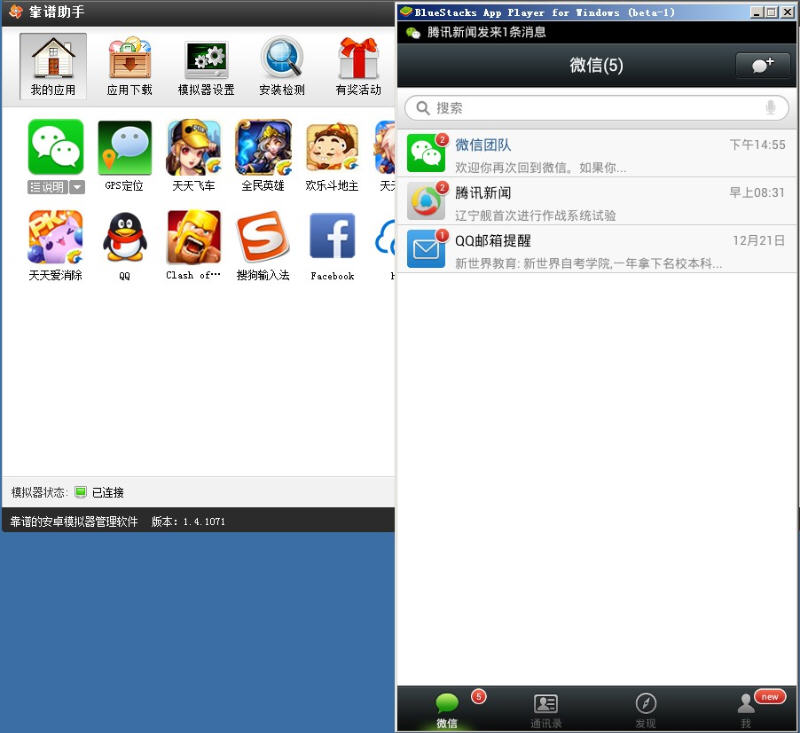Tap the microphone icon in search bar

click(770, 108)
